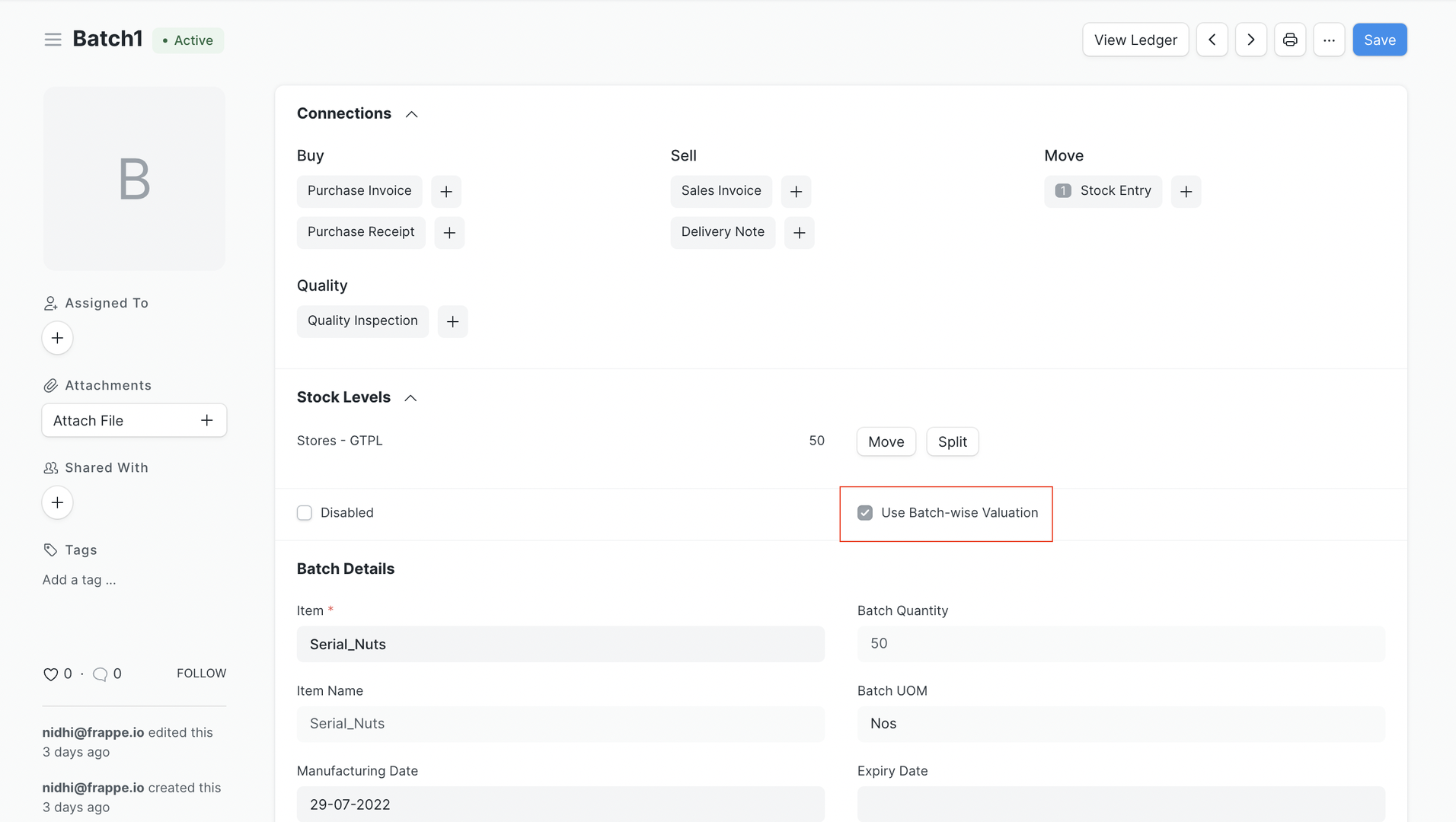This screenshot has width=1456, height=822.
Task: Uncheck Use Batch-wise Valuation checkbox
Action: point(865,513)
